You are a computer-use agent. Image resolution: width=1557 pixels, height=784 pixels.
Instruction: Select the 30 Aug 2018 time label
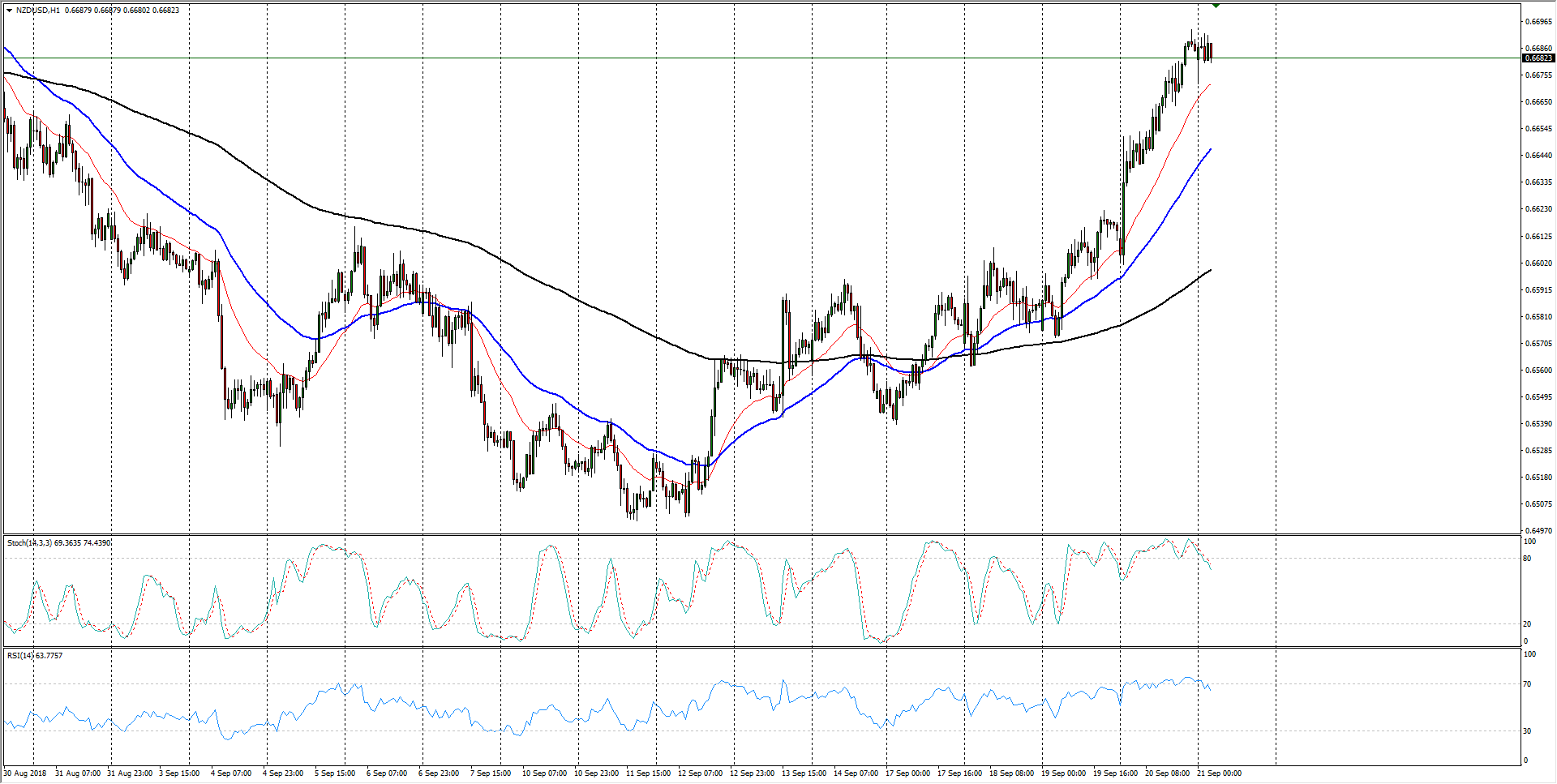pos(25,773)
